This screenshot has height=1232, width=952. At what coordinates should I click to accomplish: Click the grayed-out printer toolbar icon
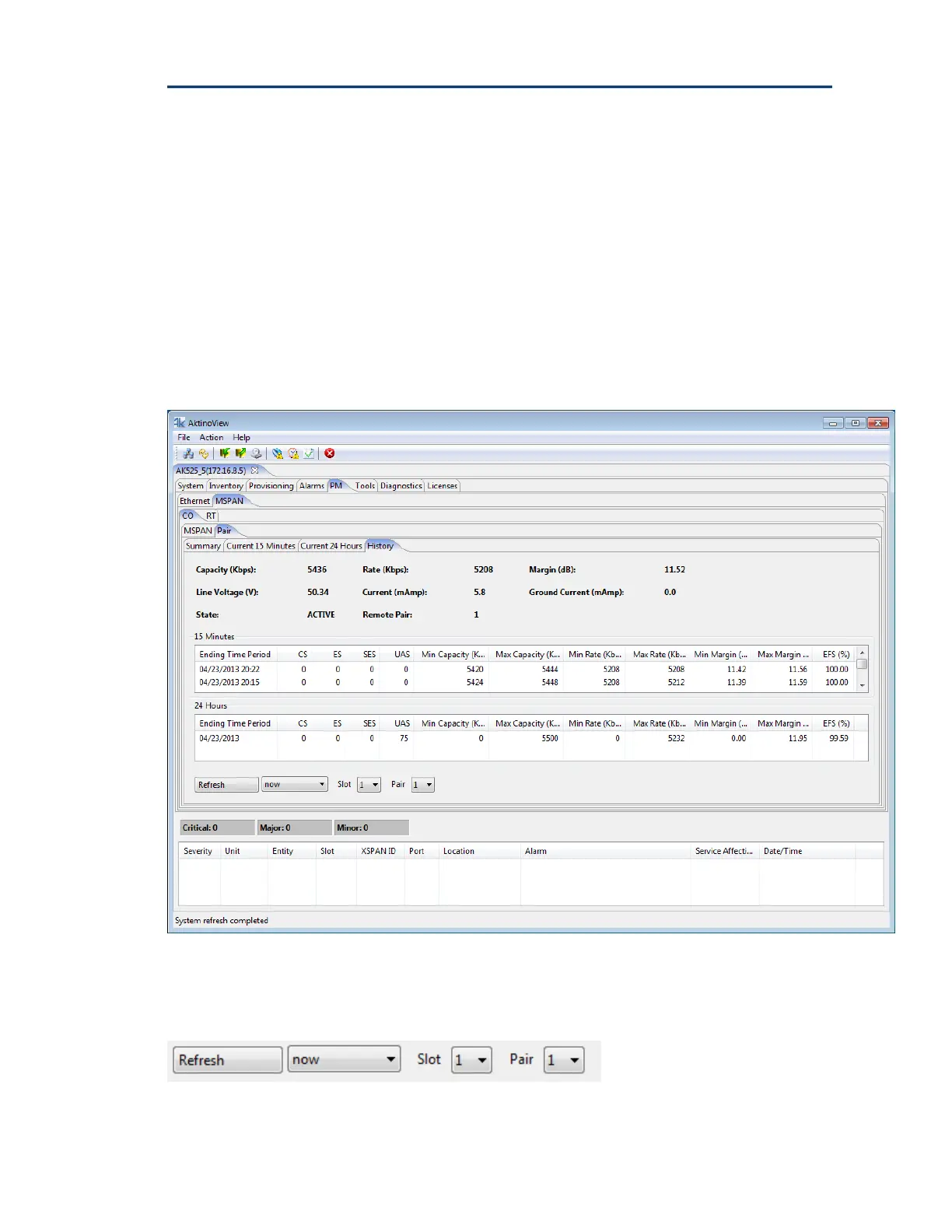click(x=256, y=453)
